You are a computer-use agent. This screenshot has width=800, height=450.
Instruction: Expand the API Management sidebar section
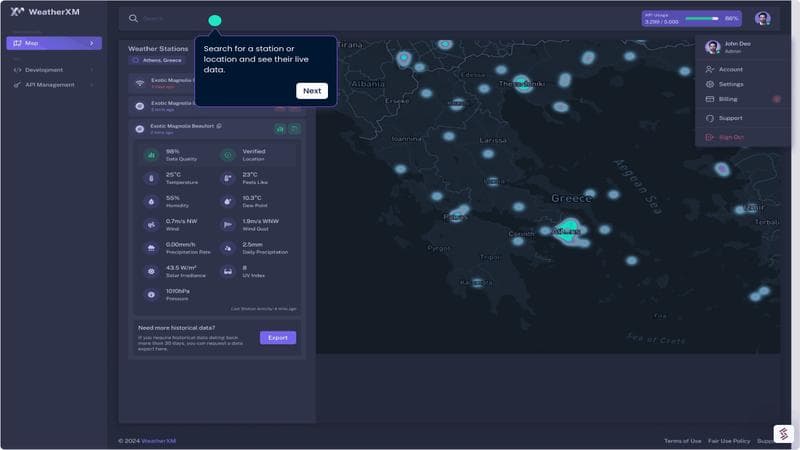(x=92, y=85)
